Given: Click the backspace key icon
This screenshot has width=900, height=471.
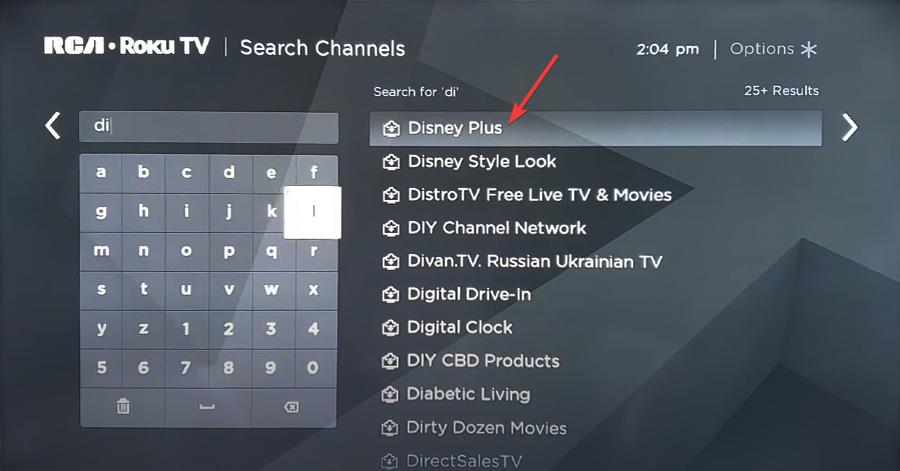Looking at the screenshot, I should (292, 407).
